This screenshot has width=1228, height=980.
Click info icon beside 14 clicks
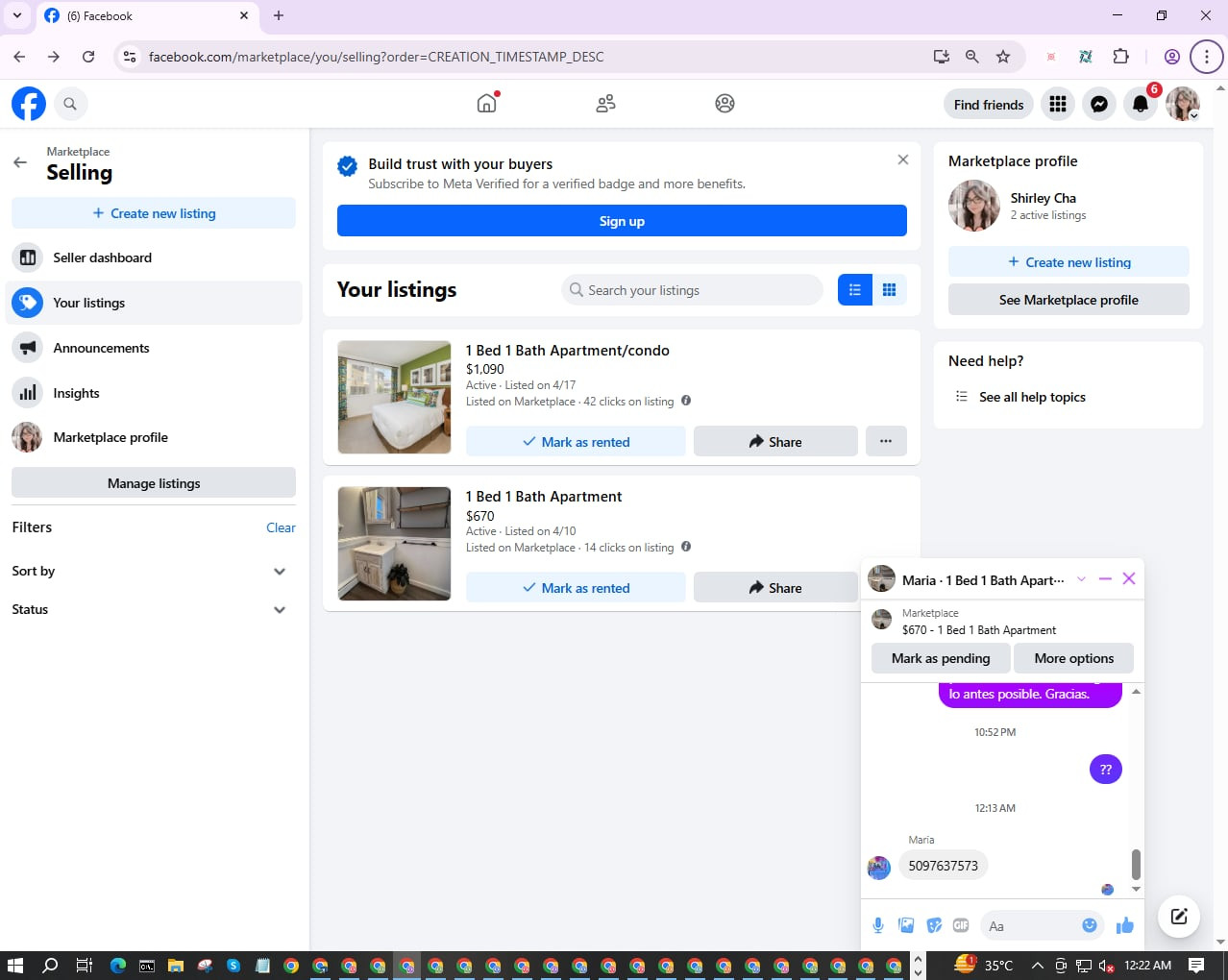(686, 547)
